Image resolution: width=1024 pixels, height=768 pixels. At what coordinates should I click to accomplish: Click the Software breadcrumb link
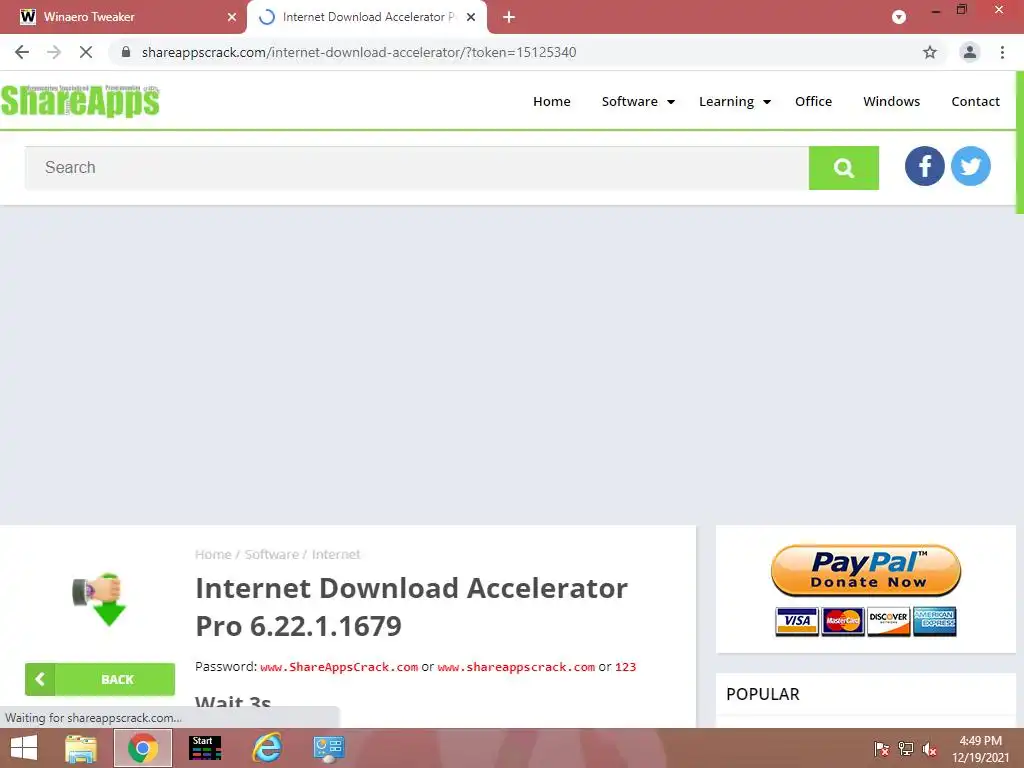(271, 554)
